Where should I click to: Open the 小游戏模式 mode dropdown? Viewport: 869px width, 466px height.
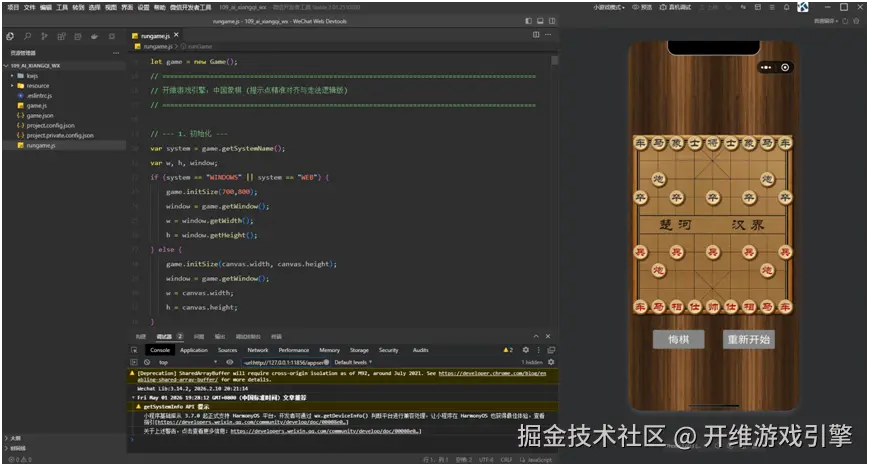609,7
